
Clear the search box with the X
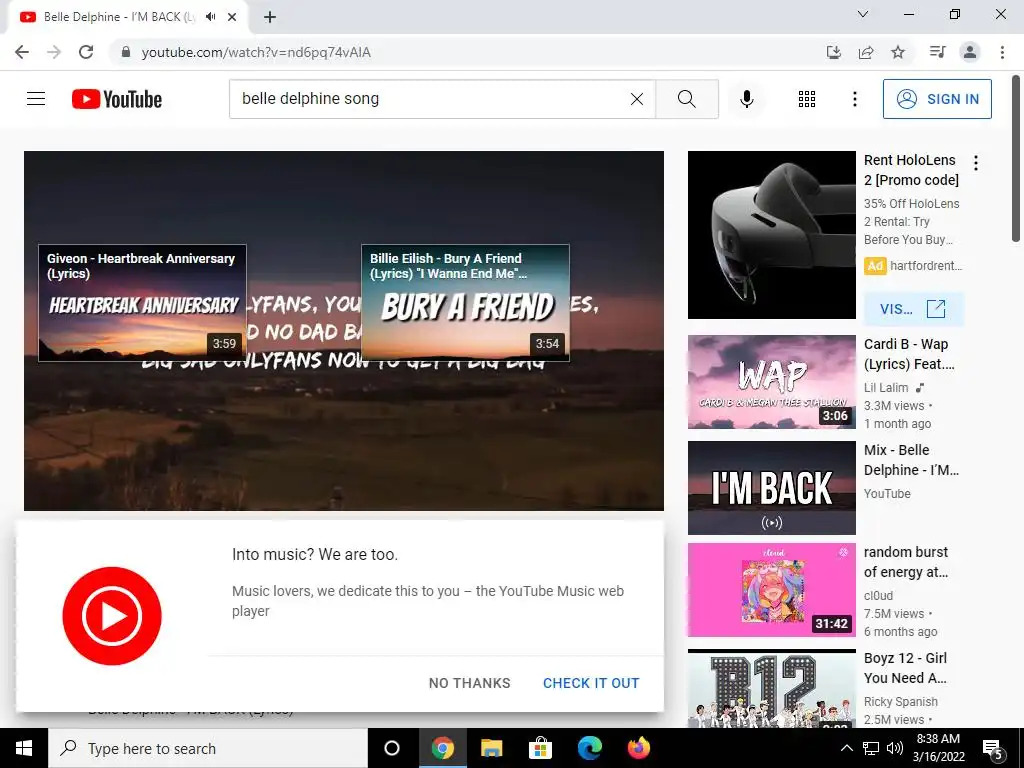637,99
